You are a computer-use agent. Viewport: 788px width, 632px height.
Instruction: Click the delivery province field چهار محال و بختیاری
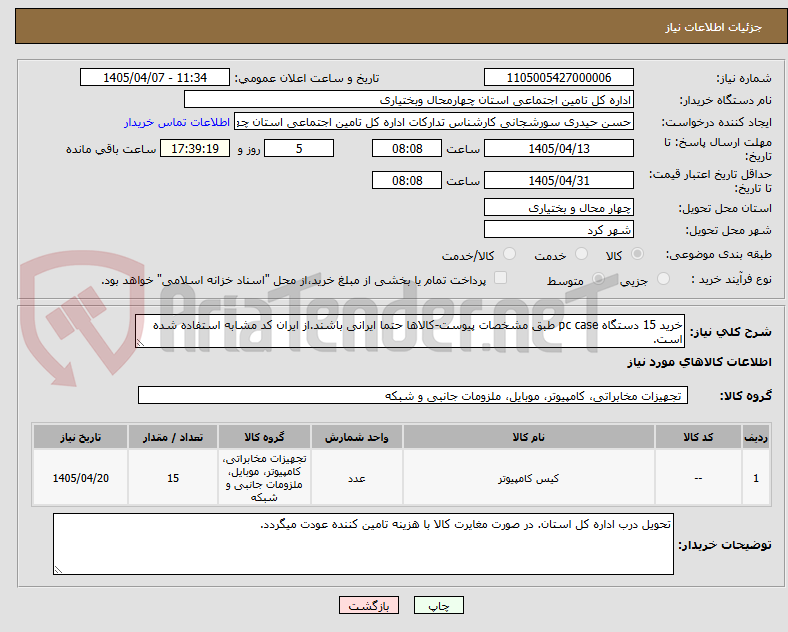coord(559,207)
